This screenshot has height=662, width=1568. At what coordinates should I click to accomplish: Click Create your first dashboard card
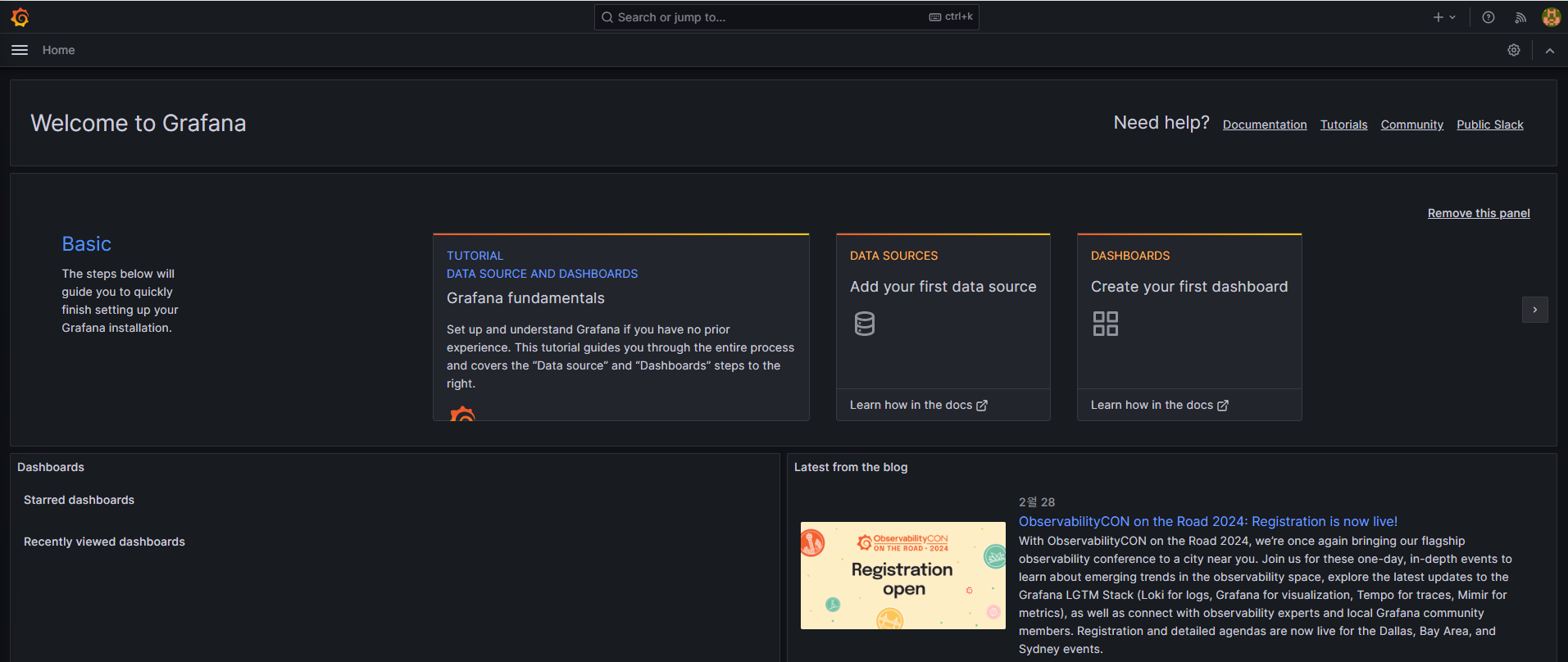coord(1189,327)
